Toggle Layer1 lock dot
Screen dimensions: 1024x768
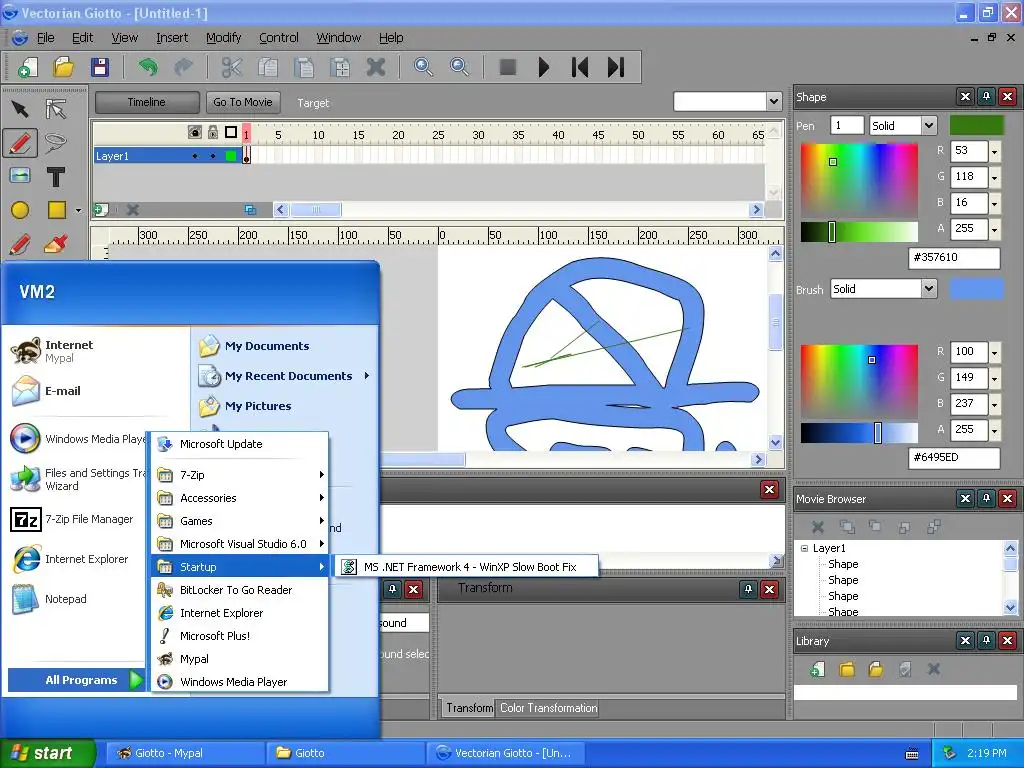click(213, 156)
